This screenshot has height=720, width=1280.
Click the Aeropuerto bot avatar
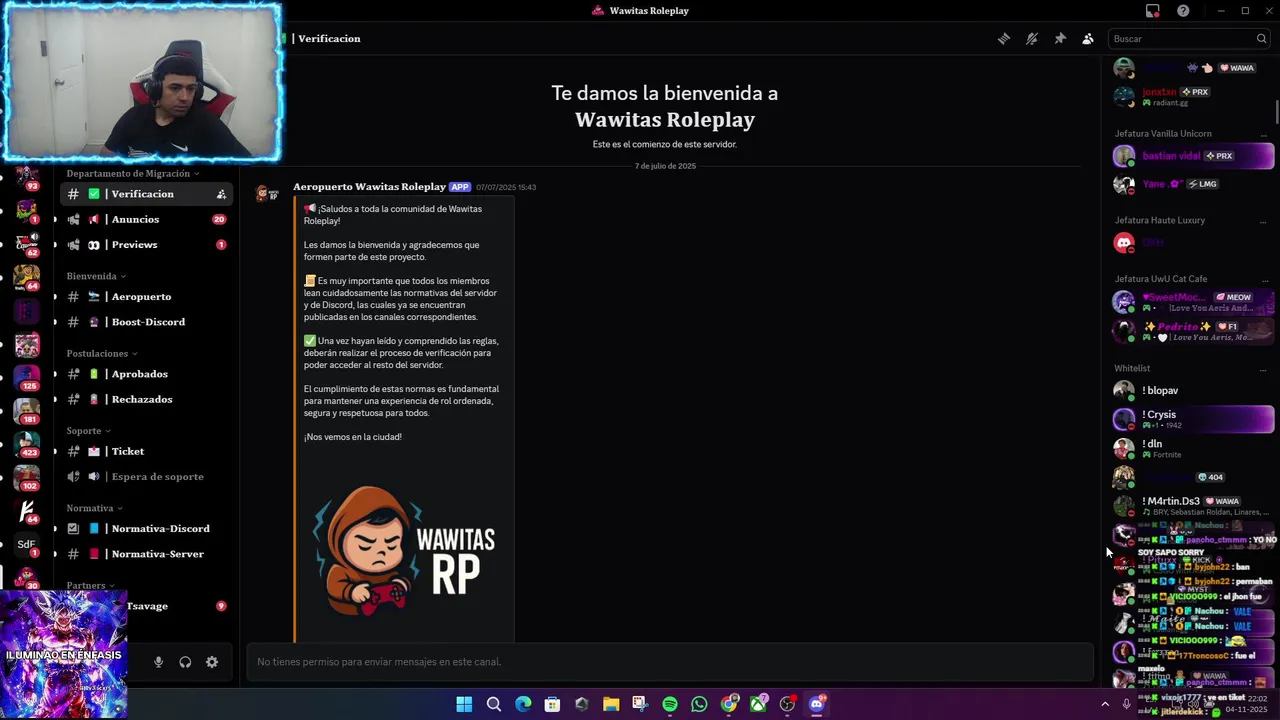267,194
